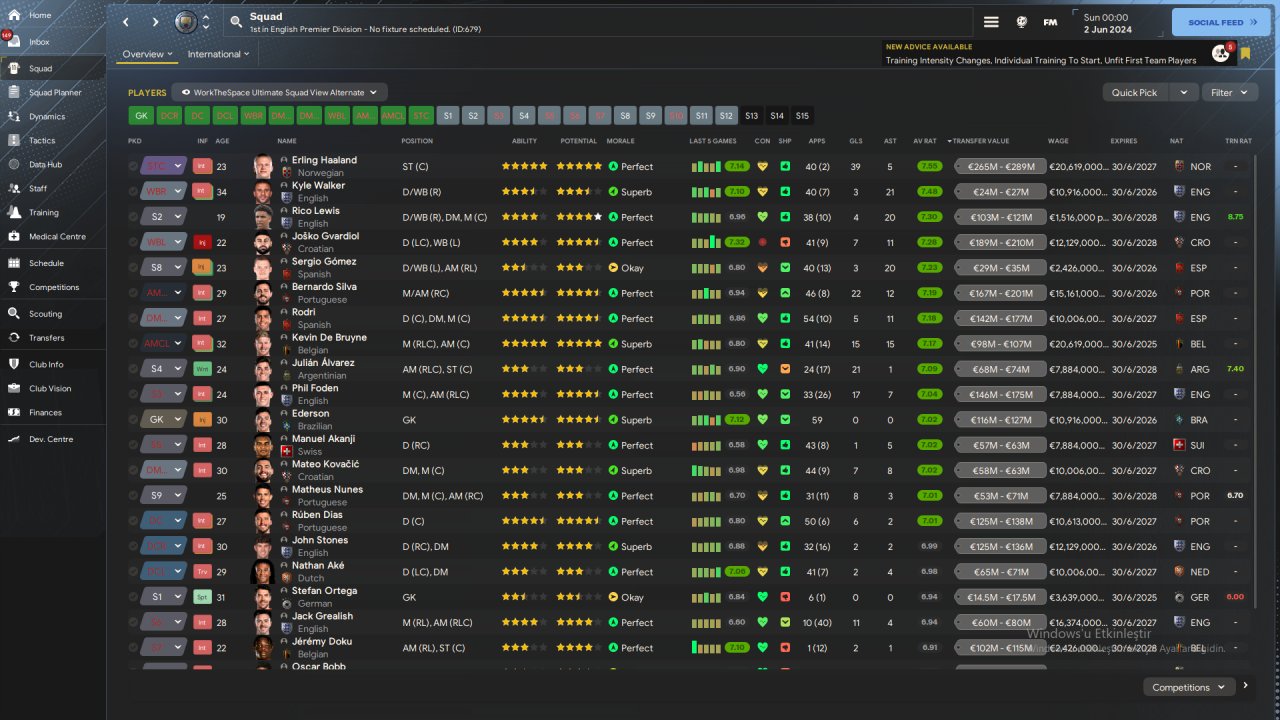Click the back navigation arrow
This screenshot has height=720, width=1280.
tap(126, 22)
